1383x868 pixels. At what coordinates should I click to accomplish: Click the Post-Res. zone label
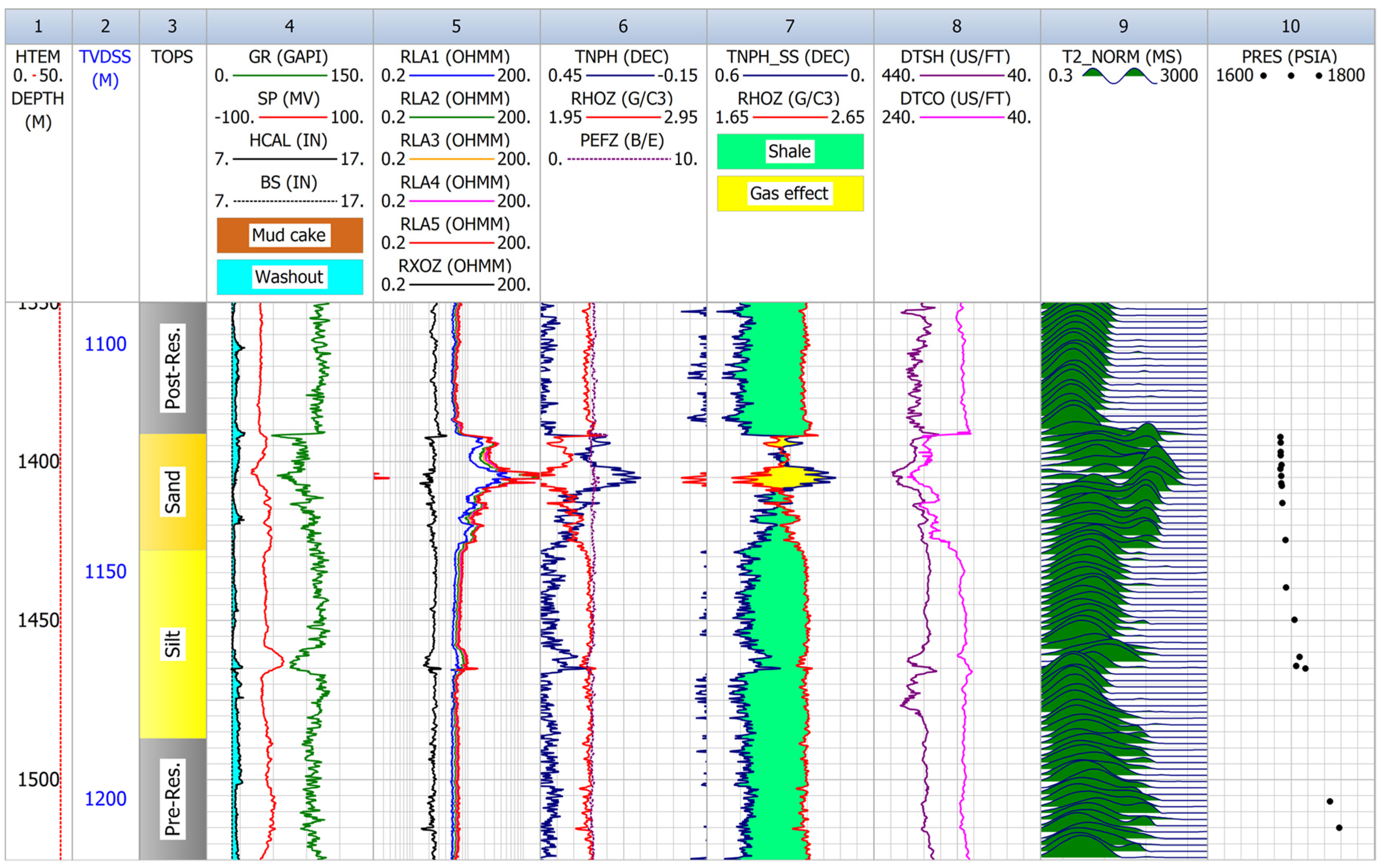click(172, 368)
